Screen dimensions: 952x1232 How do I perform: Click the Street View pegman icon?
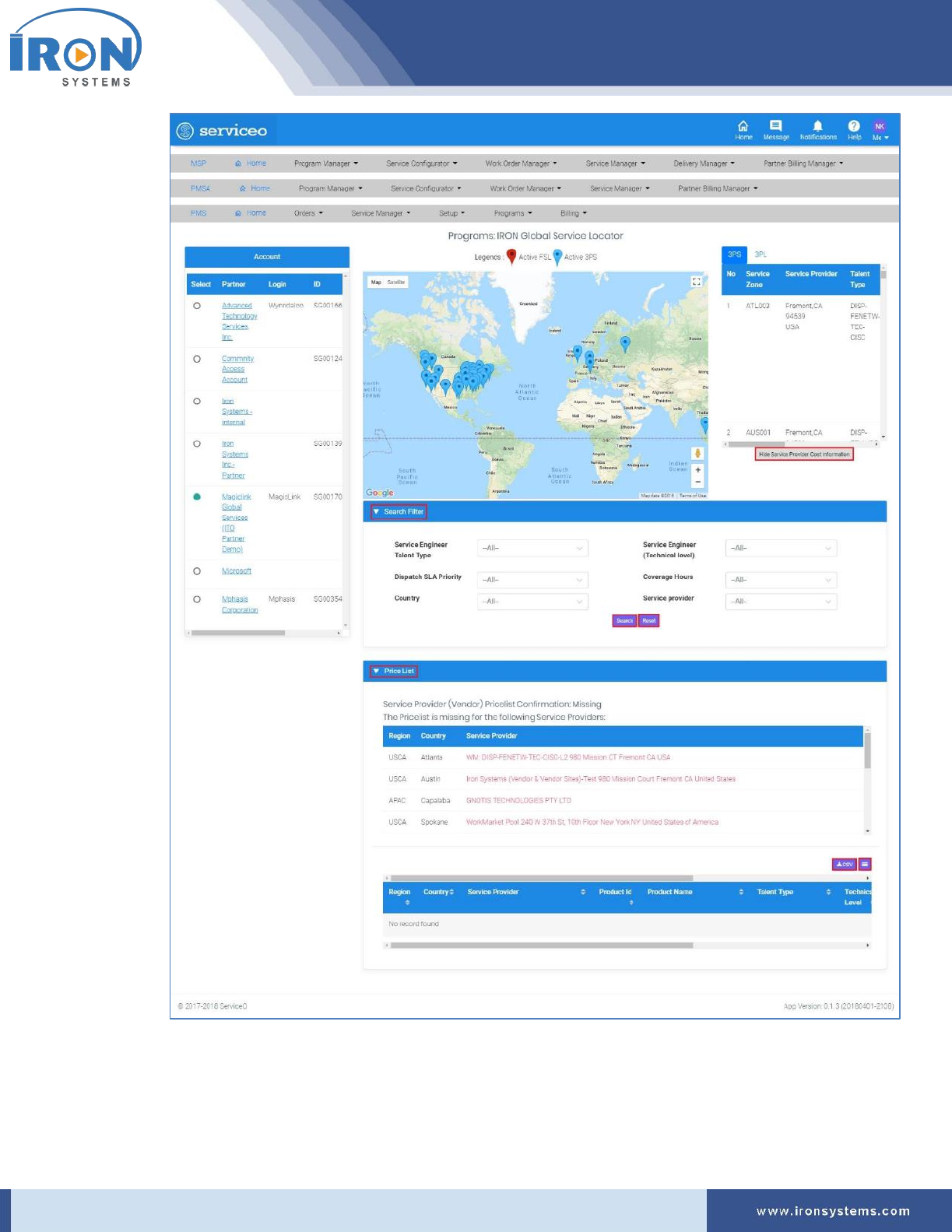pyautogui.click(x=697, y=453)
